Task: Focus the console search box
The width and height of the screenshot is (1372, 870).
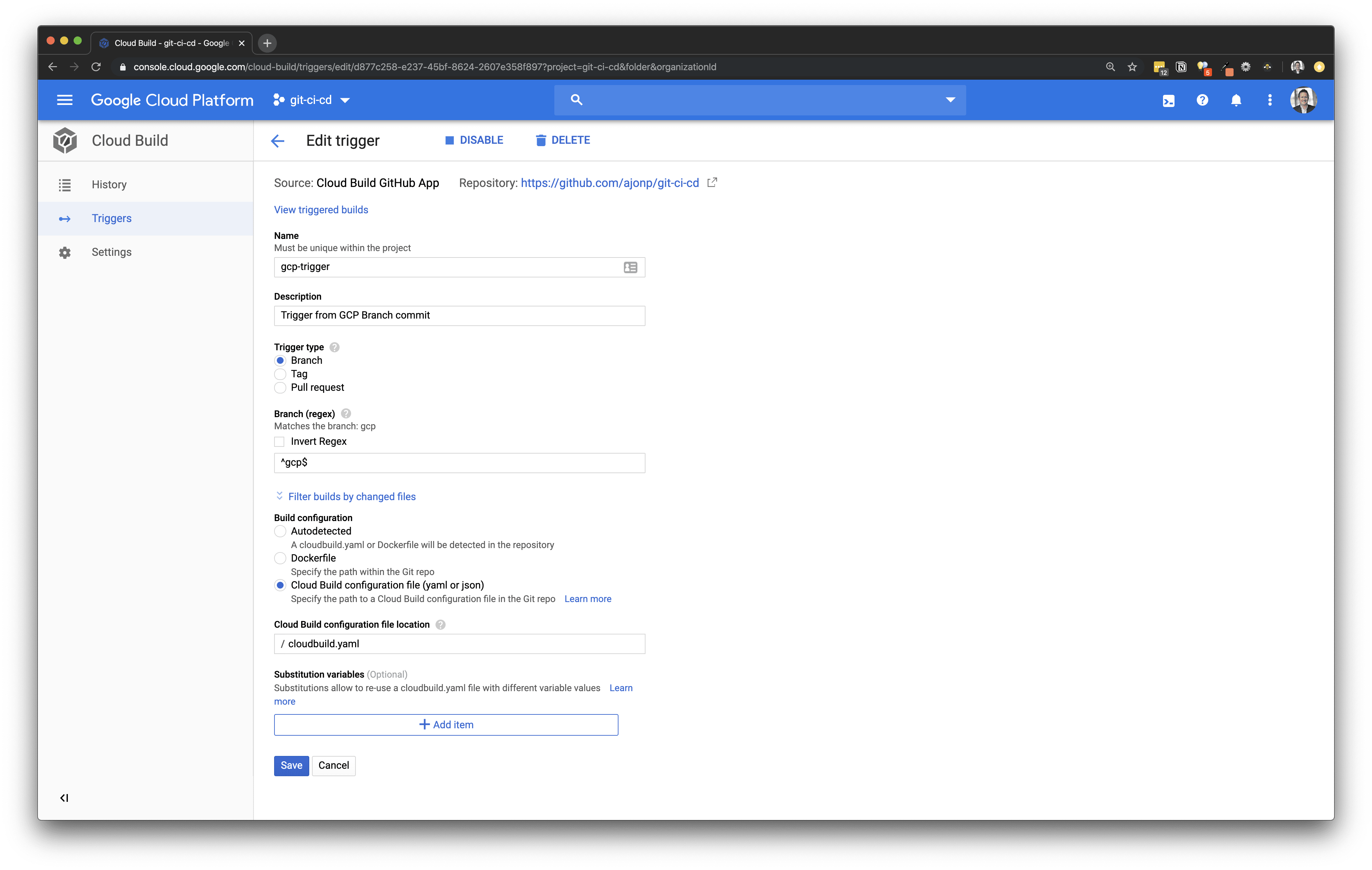Action: coord(760,100)
